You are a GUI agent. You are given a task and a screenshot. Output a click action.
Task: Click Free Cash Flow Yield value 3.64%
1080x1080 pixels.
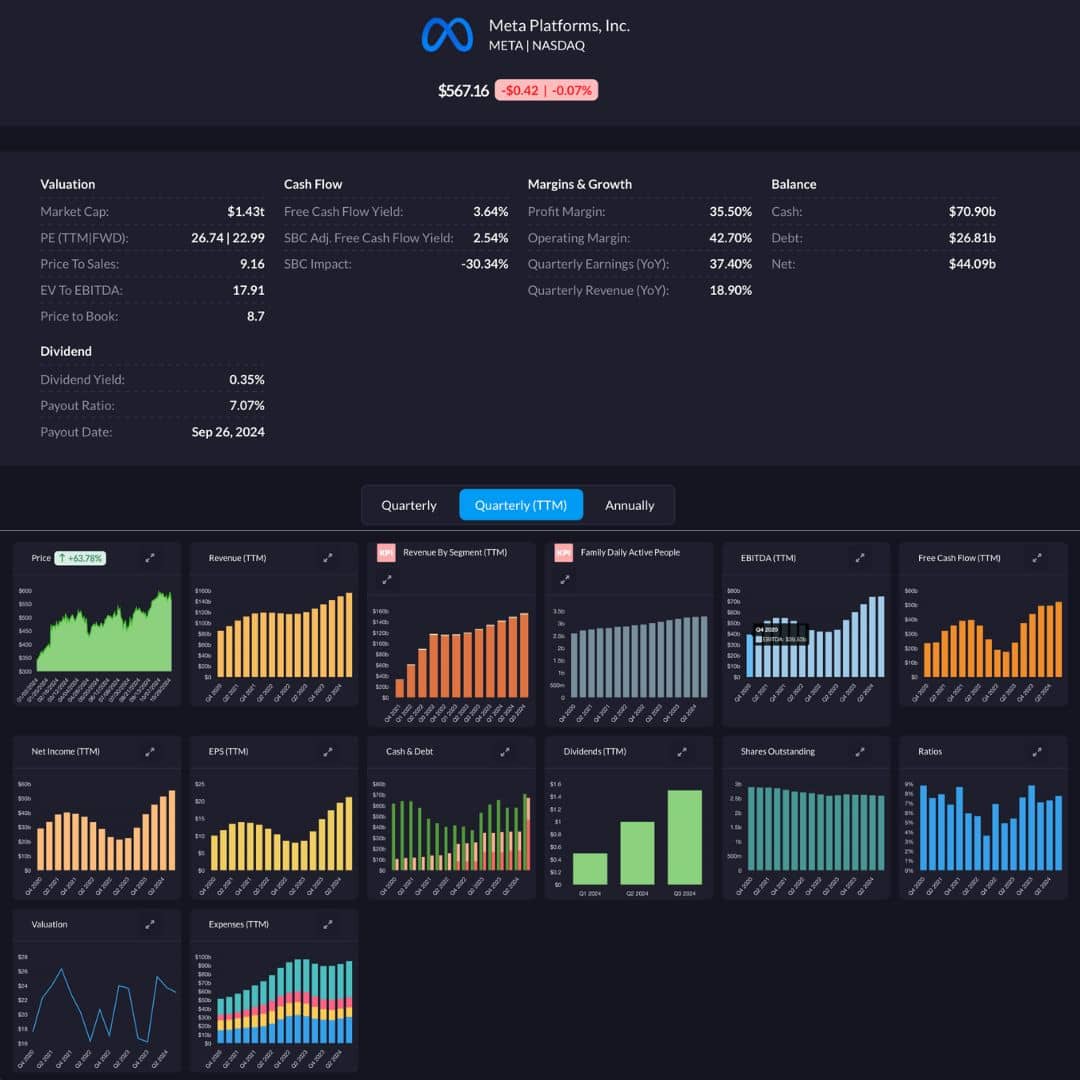pyautogui.click(x=490, y=211)
